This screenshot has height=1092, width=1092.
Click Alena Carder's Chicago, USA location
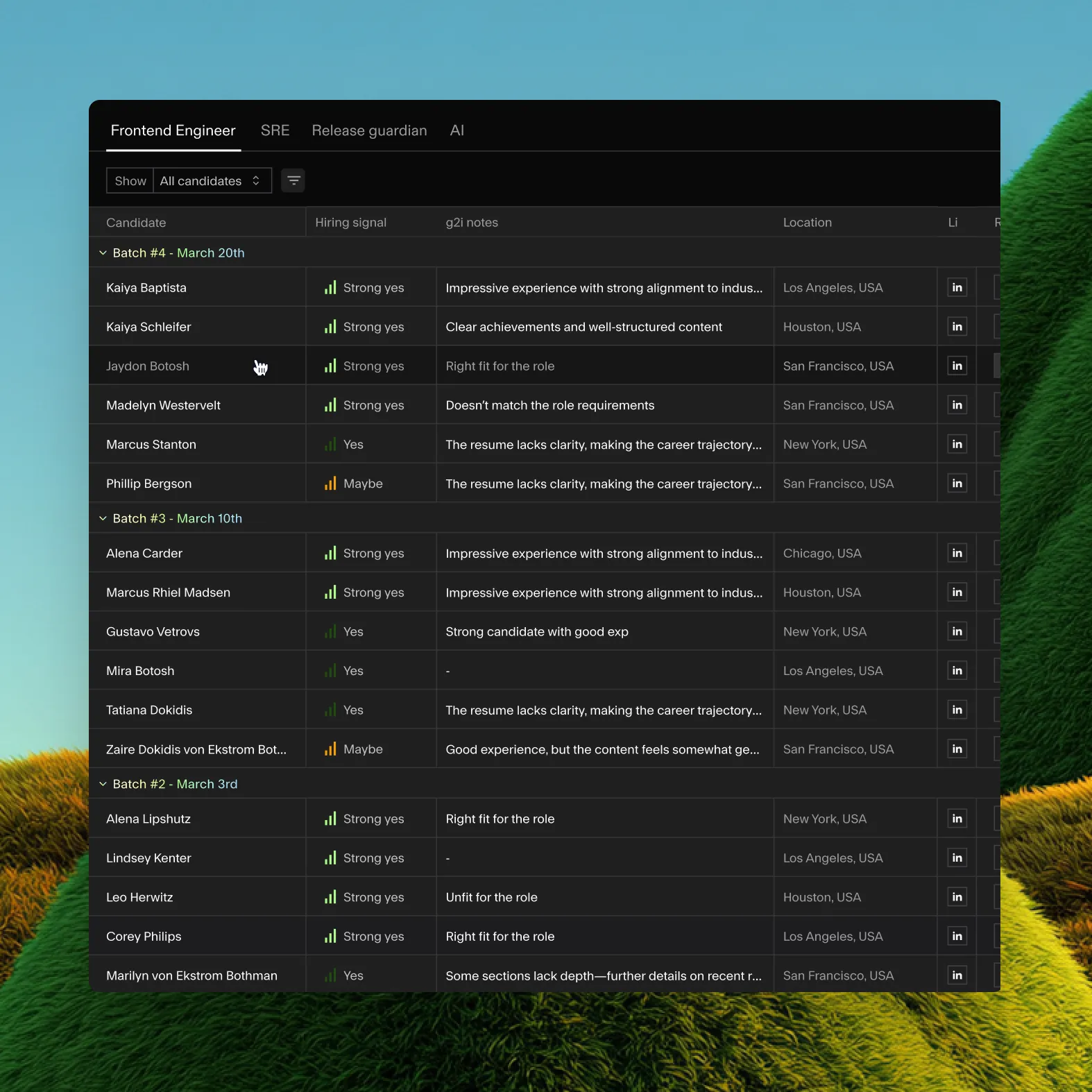(822, 554)
